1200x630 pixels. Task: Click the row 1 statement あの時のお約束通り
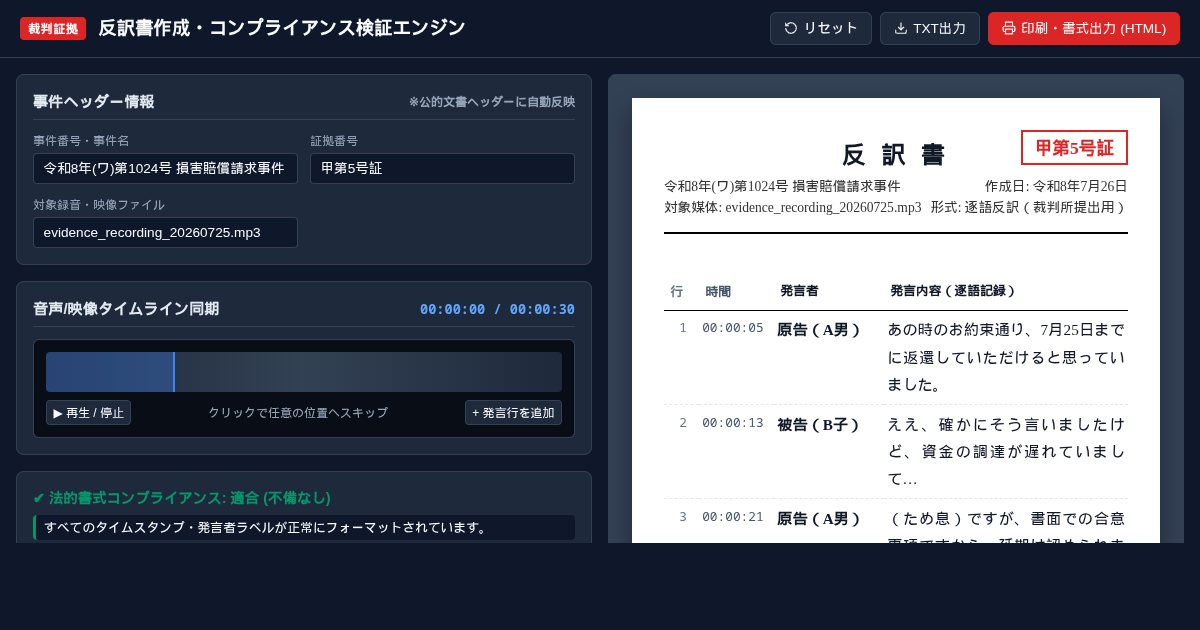(1006, 357)
